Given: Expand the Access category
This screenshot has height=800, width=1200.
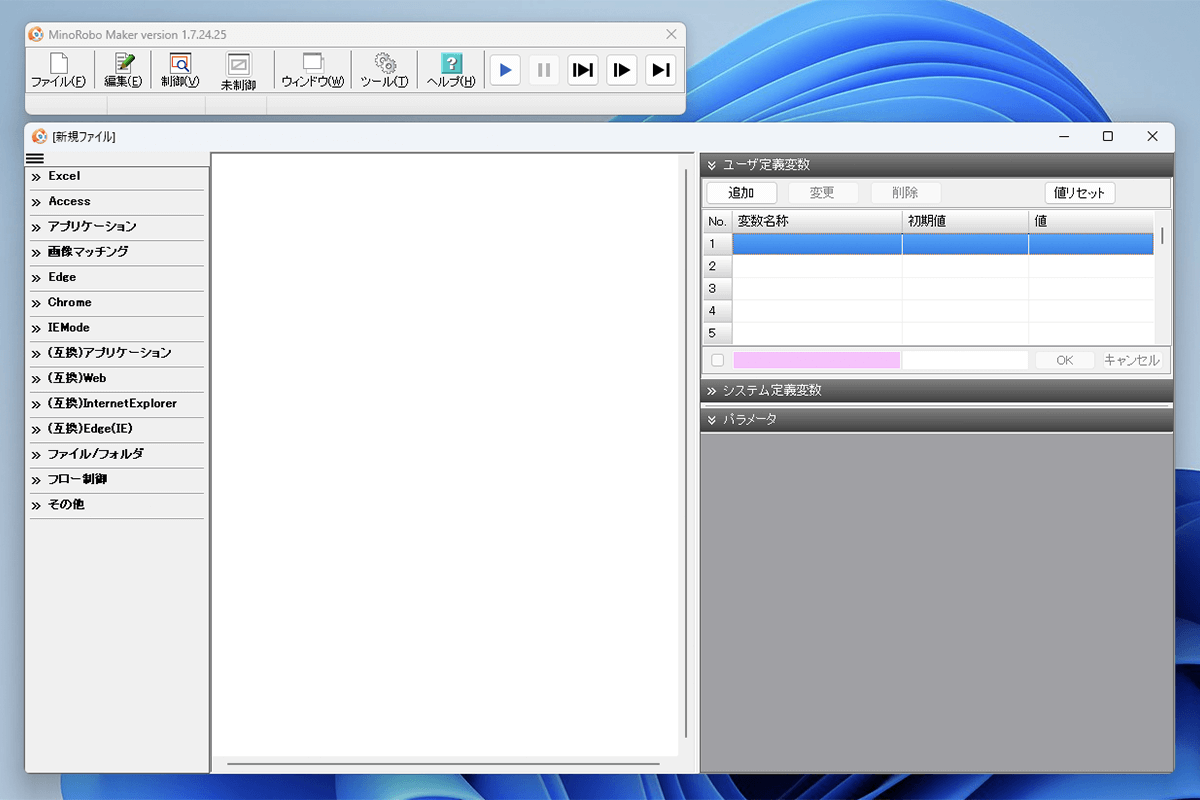Looking at the screenshot, I should point(116,202).
